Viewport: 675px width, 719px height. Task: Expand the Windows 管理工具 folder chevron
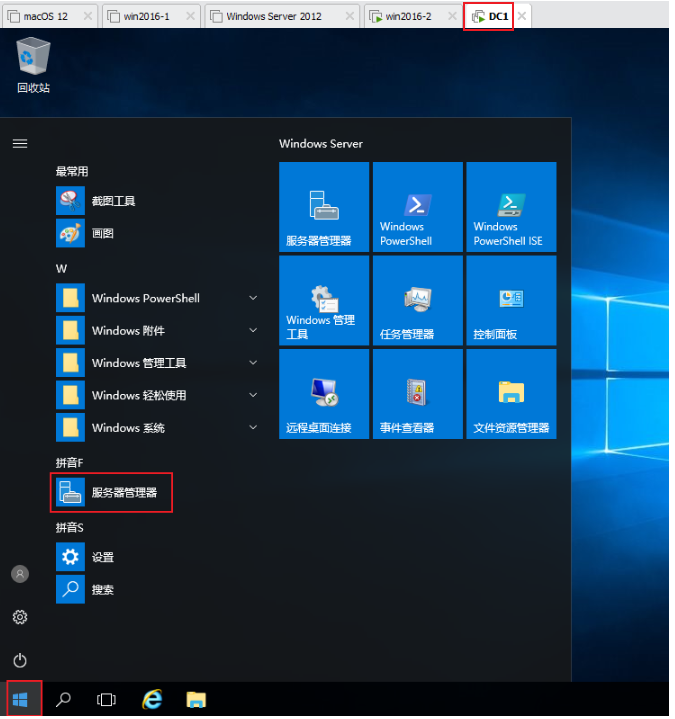(255, 365)
